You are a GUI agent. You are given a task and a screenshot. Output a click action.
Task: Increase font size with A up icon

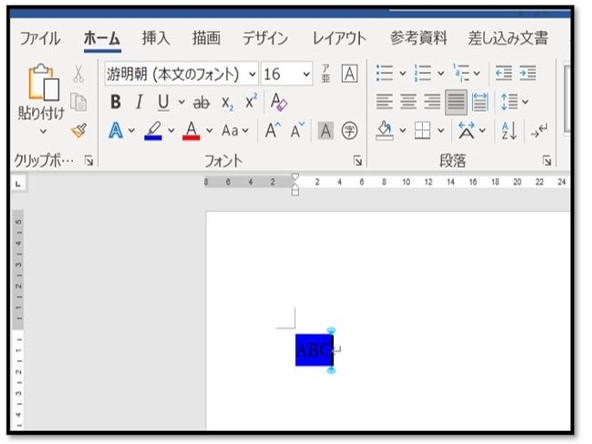[273, 131]
